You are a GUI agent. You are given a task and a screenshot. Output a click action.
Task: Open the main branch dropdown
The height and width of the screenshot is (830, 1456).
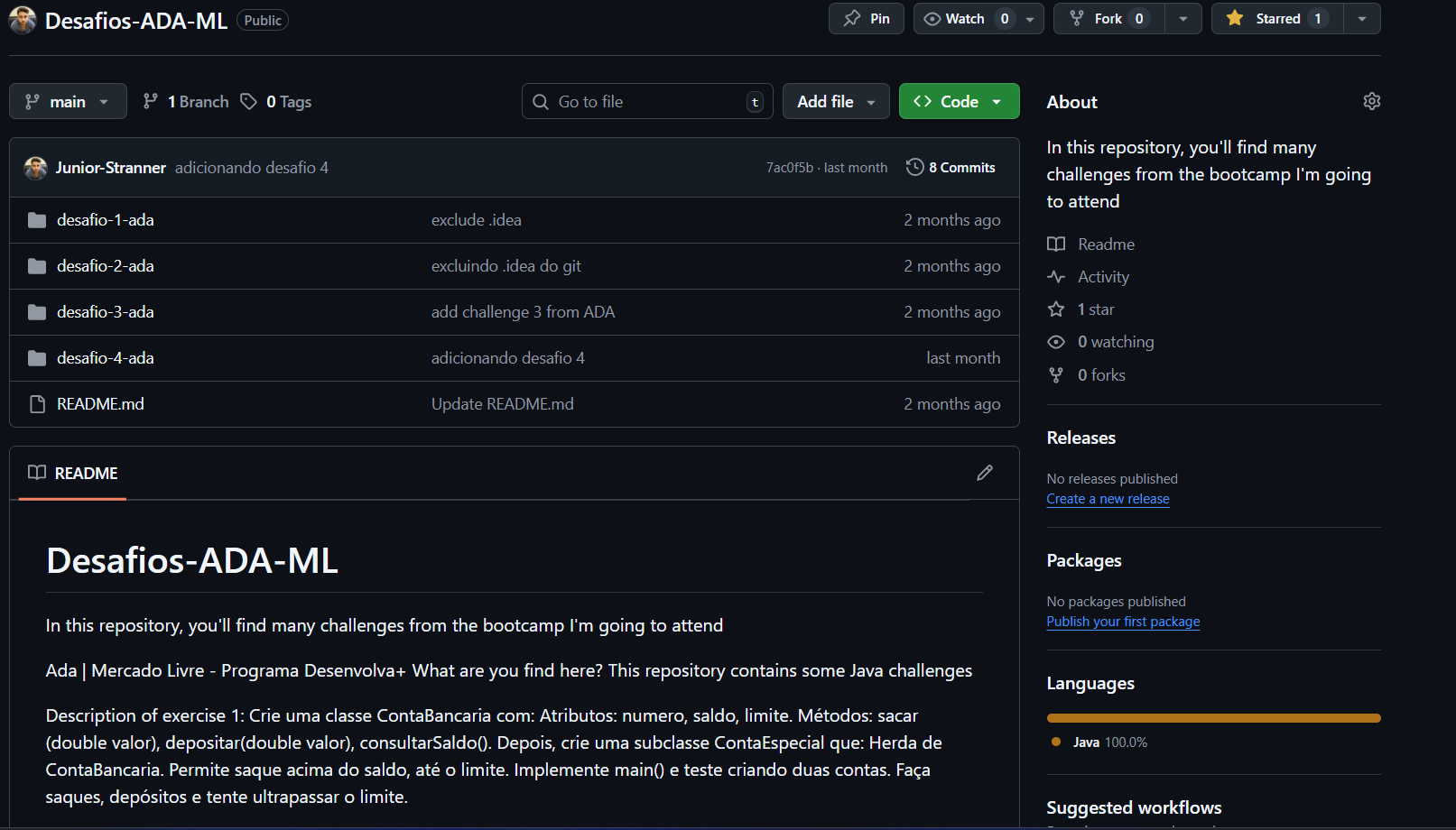pos(68,102)
